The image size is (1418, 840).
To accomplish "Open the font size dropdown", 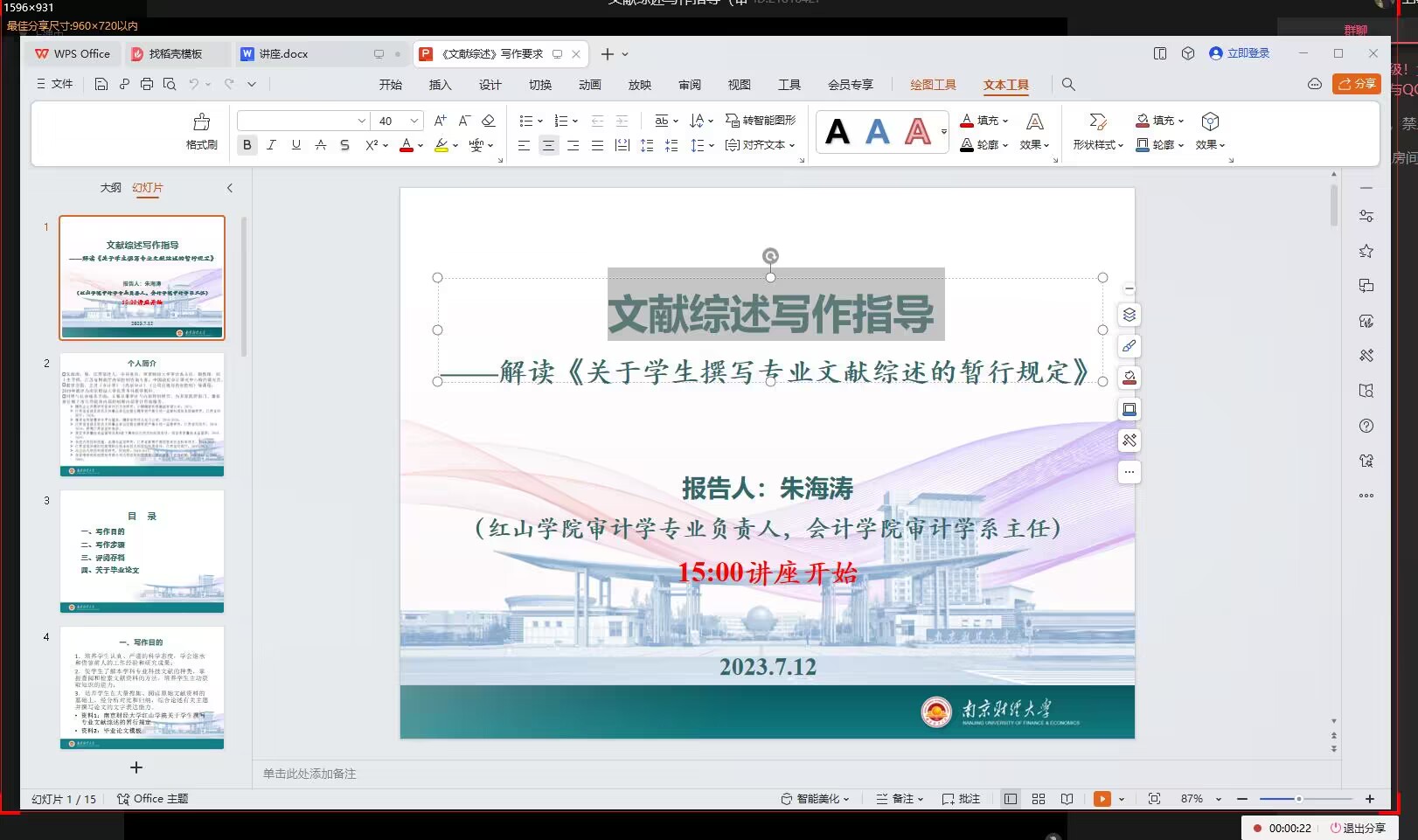I will point(414,121).
